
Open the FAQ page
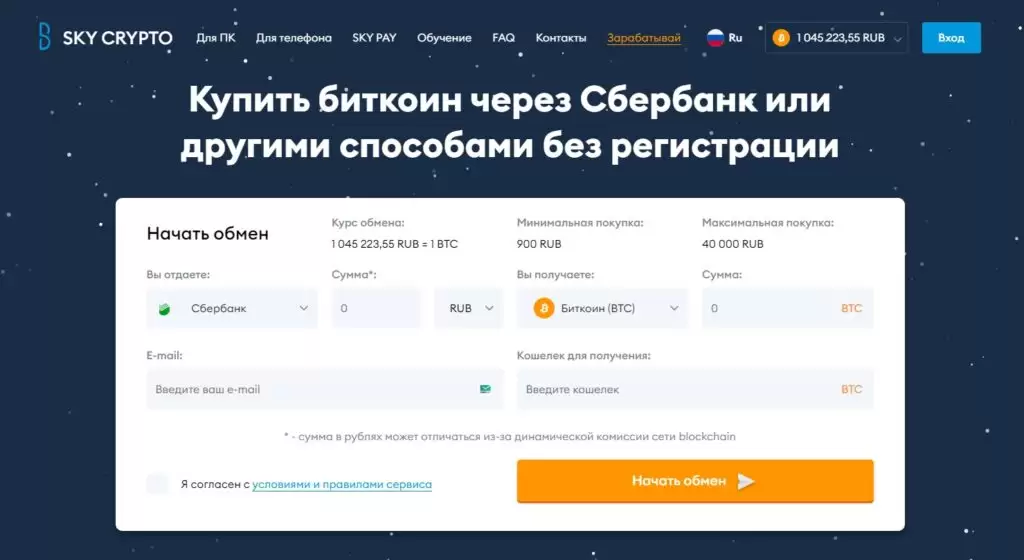pos(503,38)
